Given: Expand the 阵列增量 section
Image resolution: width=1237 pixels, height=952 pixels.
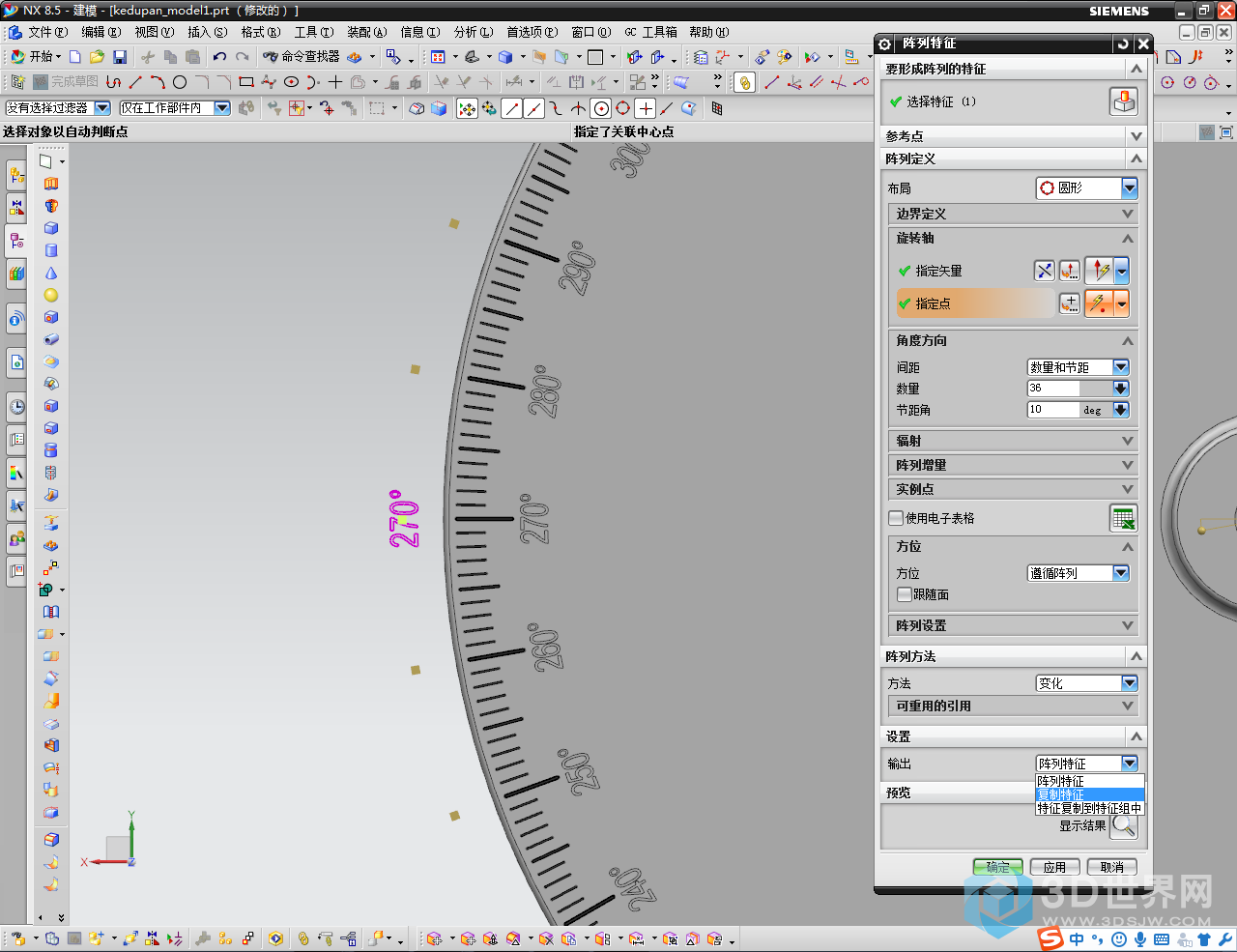Looking at the screenshot, I should pos(1013,465).
